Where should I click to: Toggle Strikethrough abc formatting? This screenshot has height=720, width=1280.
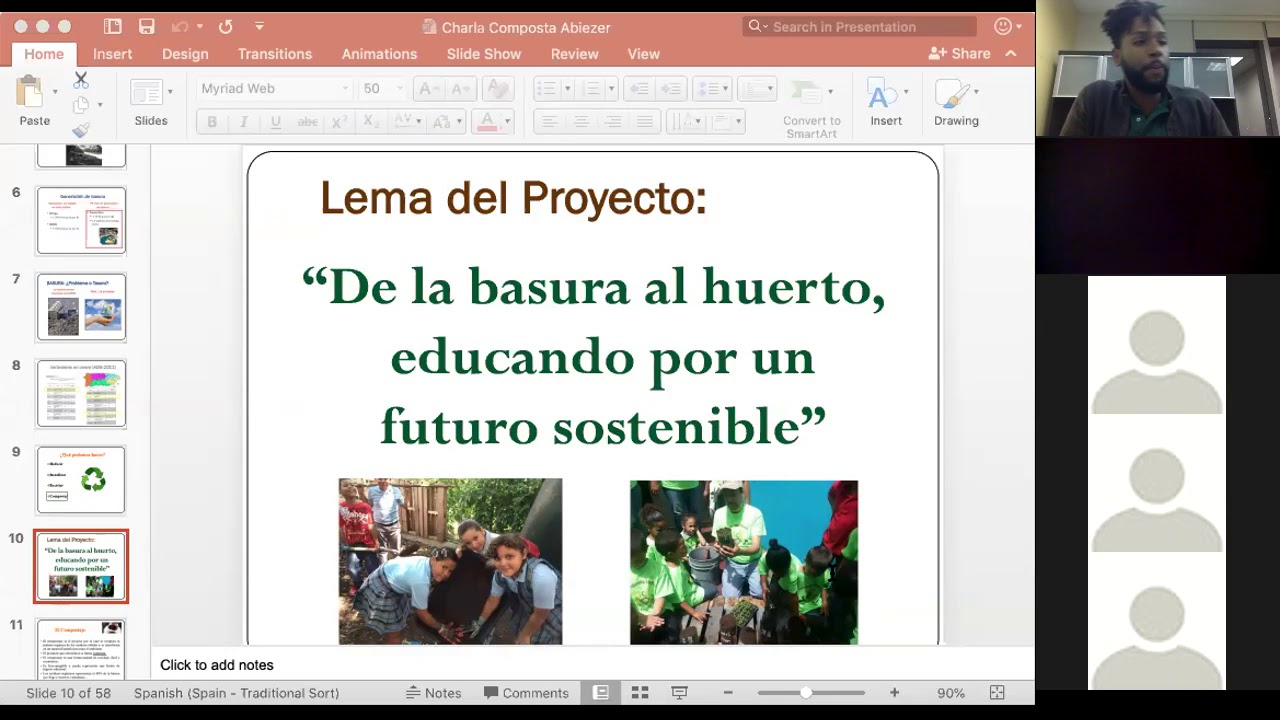308,122
